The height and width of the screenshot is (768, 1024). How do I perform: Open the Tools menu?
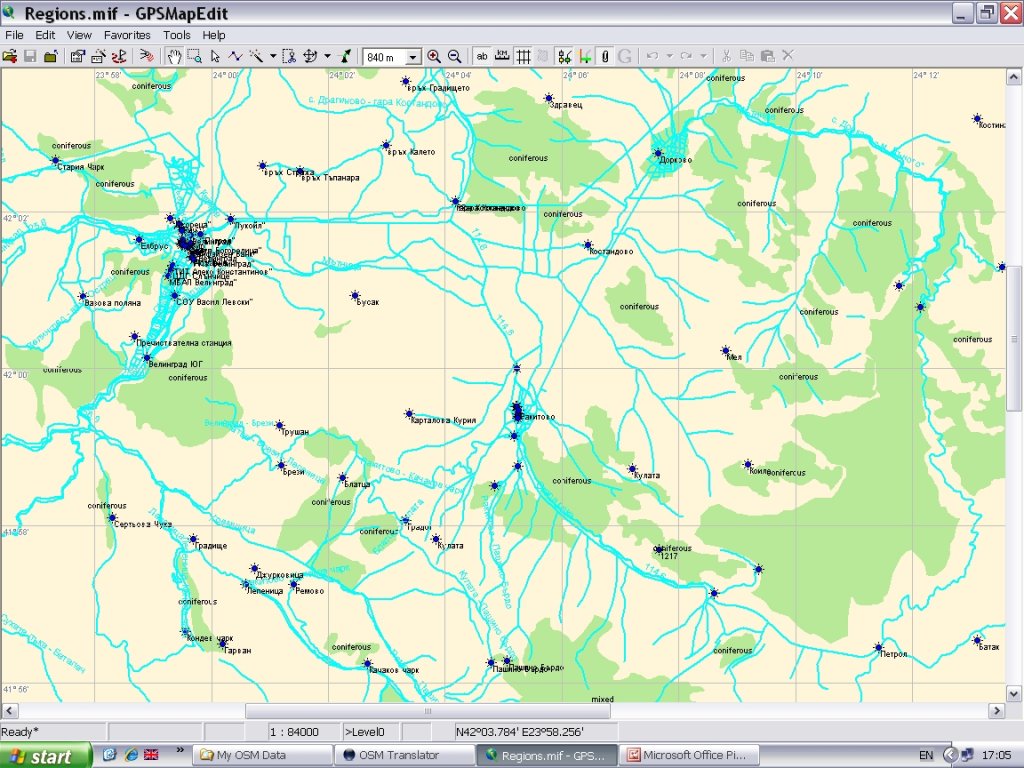pos(177,35)
